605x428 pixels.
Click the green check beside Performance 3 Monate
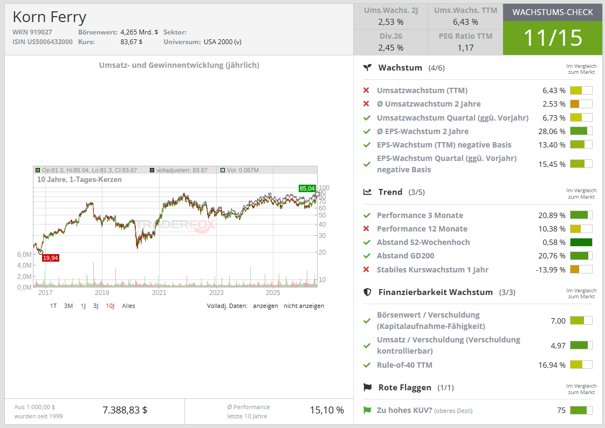click(367, 215)
